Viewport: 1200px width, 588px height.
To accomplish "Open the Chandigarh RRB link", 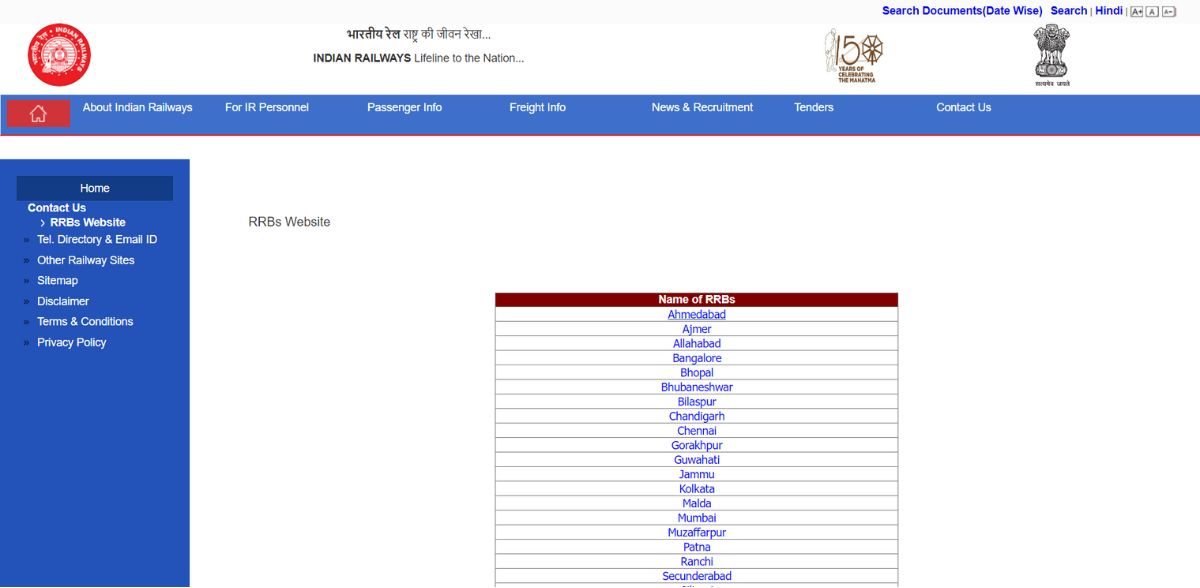I will click(697, 416).
